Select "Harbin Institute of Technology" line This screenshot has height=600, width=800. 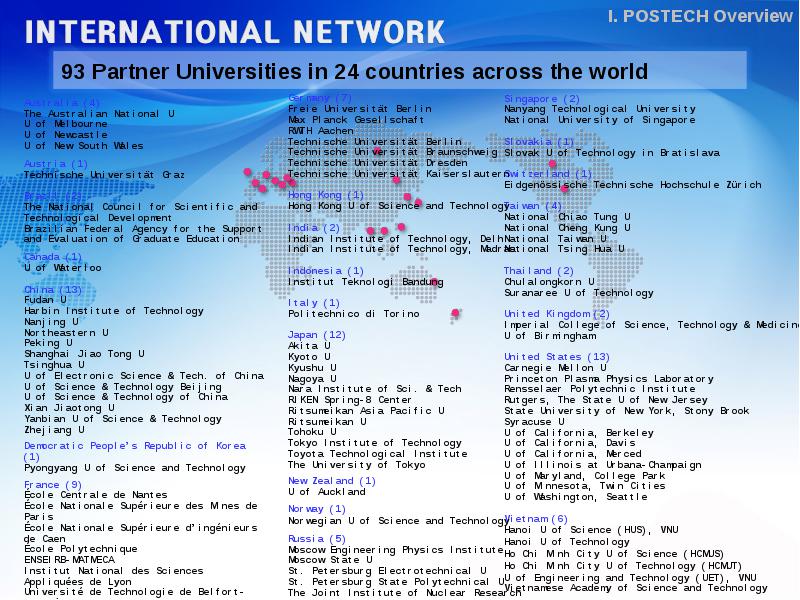click(x=114, y=311)
